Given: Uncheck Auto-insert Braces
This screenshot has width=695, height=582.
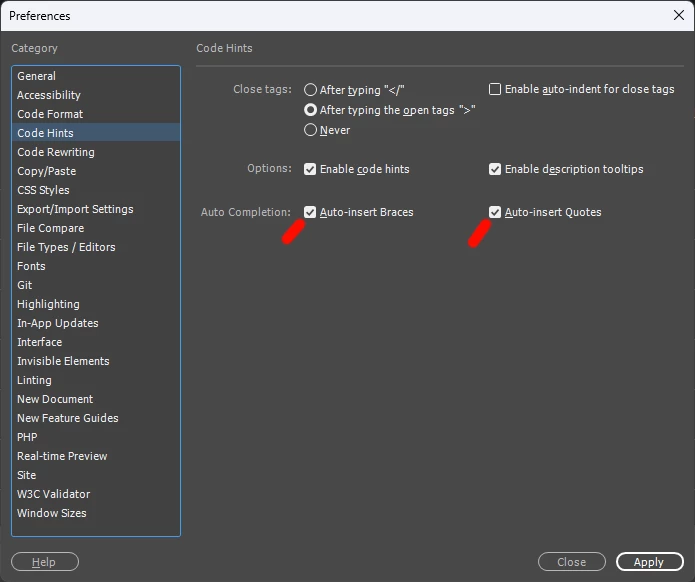Looking at the screenshot, I should pyautogui.click(x=310, y=212).
